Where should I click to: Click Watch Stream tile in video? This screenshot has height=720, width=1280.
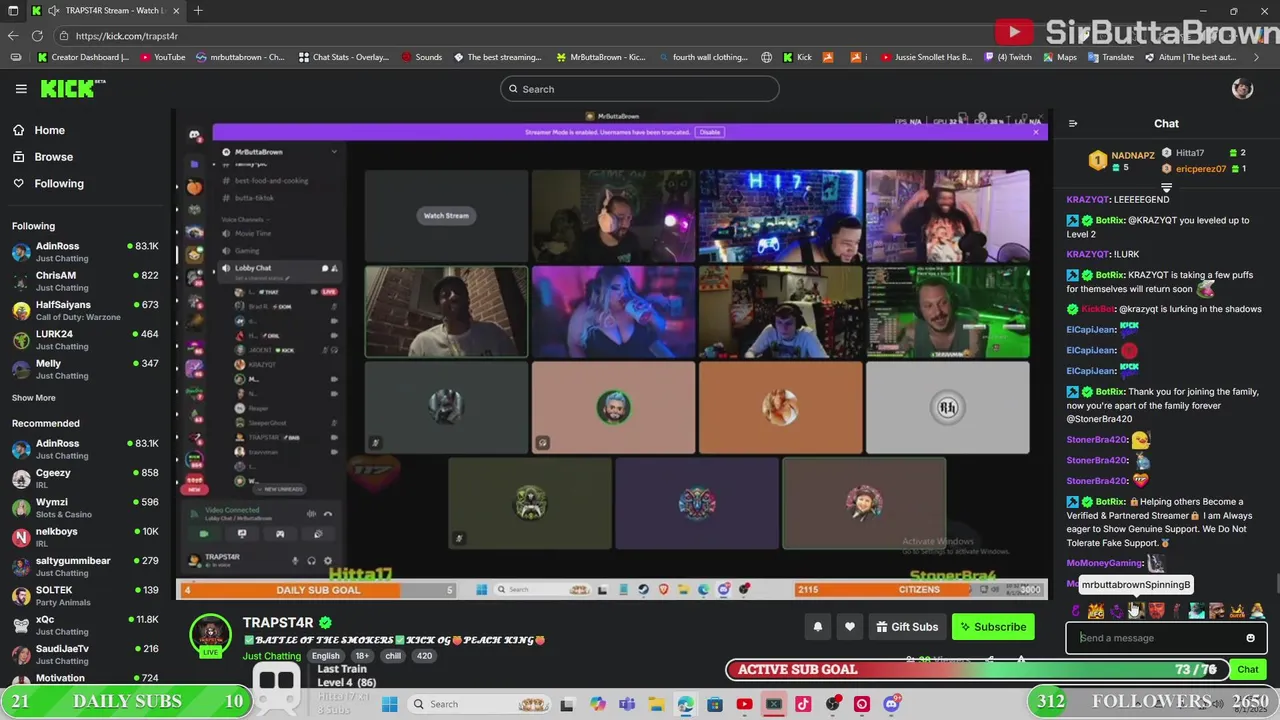click(x=446, y=216)
